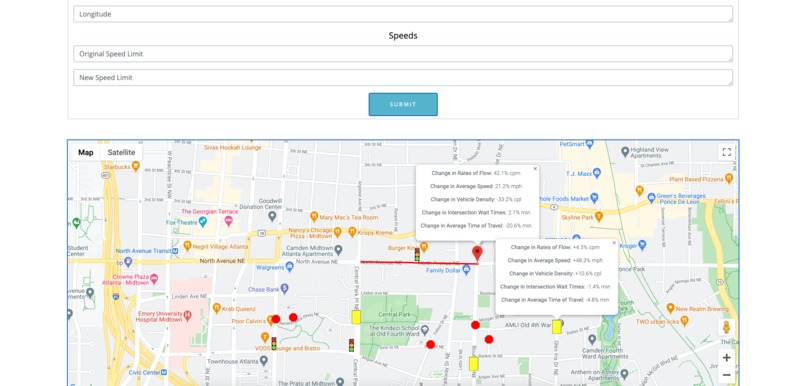
Task: Click Nancy's Chicago Pizza restaurant icon
Action: [337, 232]
